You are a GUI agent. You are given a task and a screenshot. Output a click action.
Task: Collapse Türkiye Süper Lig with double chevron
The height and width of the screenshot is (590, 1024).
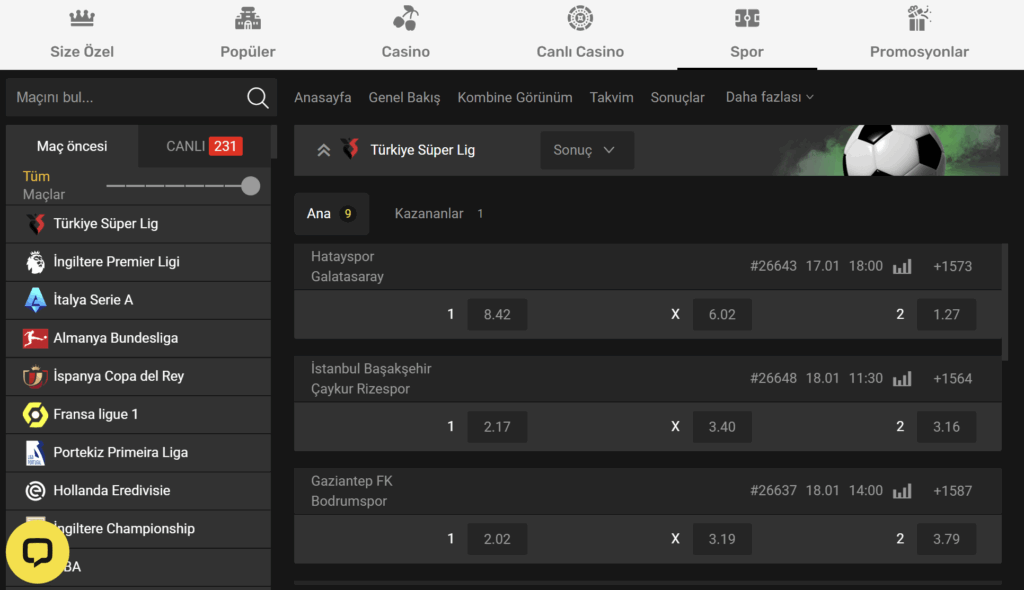click(323, 150)
